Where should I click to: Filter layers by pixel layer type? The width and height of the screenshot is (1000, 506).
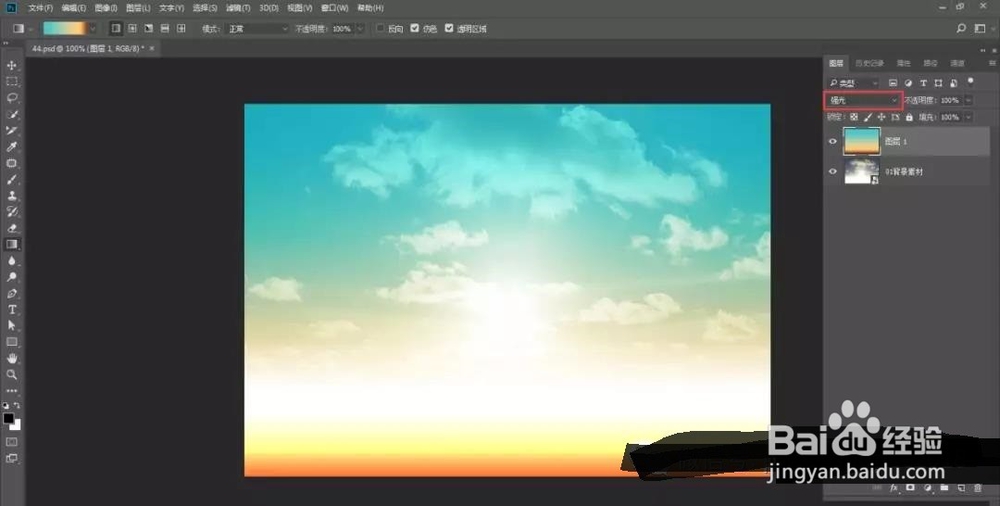tap(893, 83)
